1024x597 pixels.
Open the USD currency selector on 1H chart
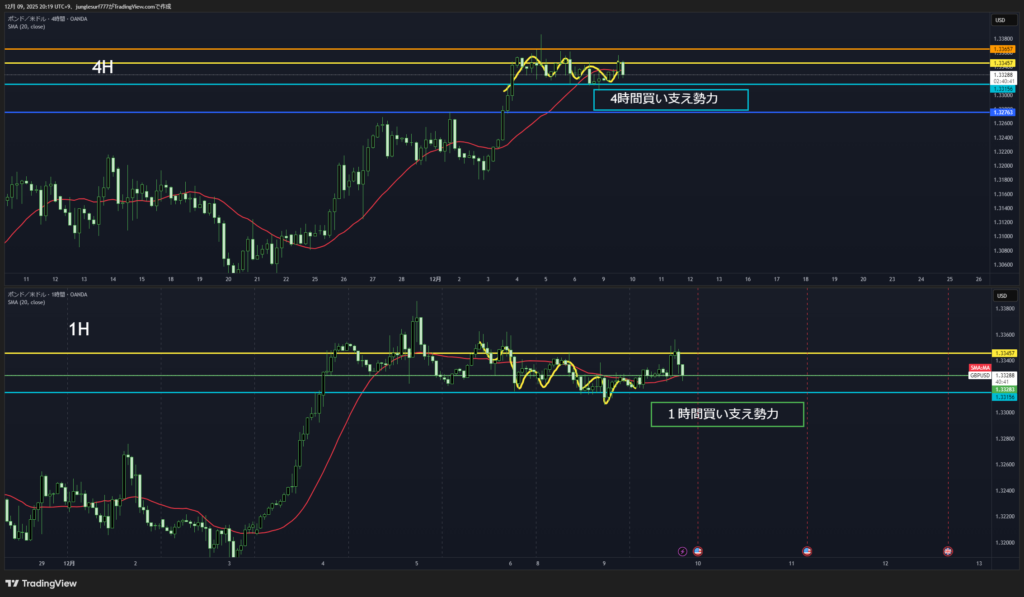[x=1000, y=296]
